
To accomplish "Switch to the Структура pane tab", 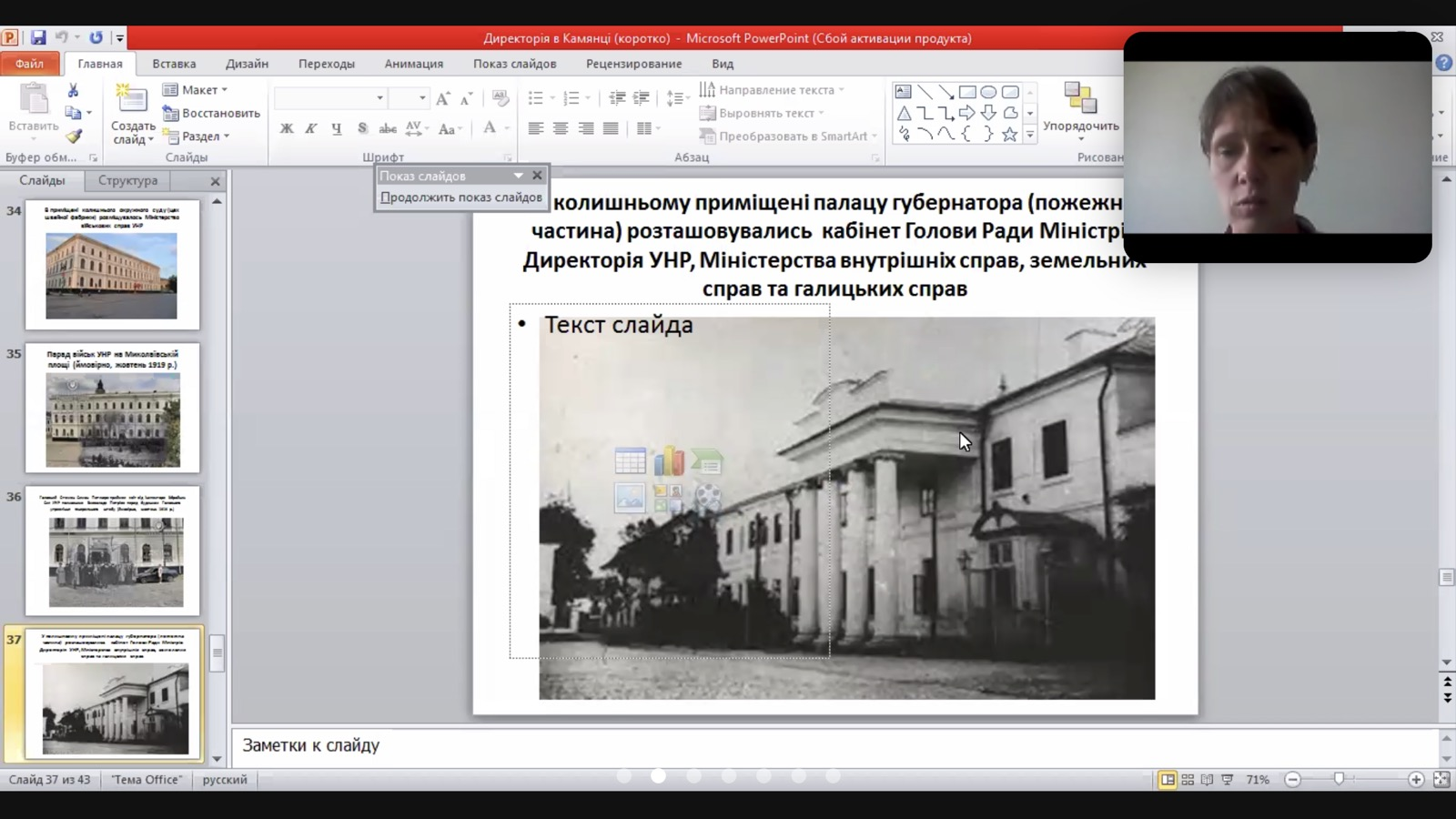I will pyautogui.click(x=127, y=180).
